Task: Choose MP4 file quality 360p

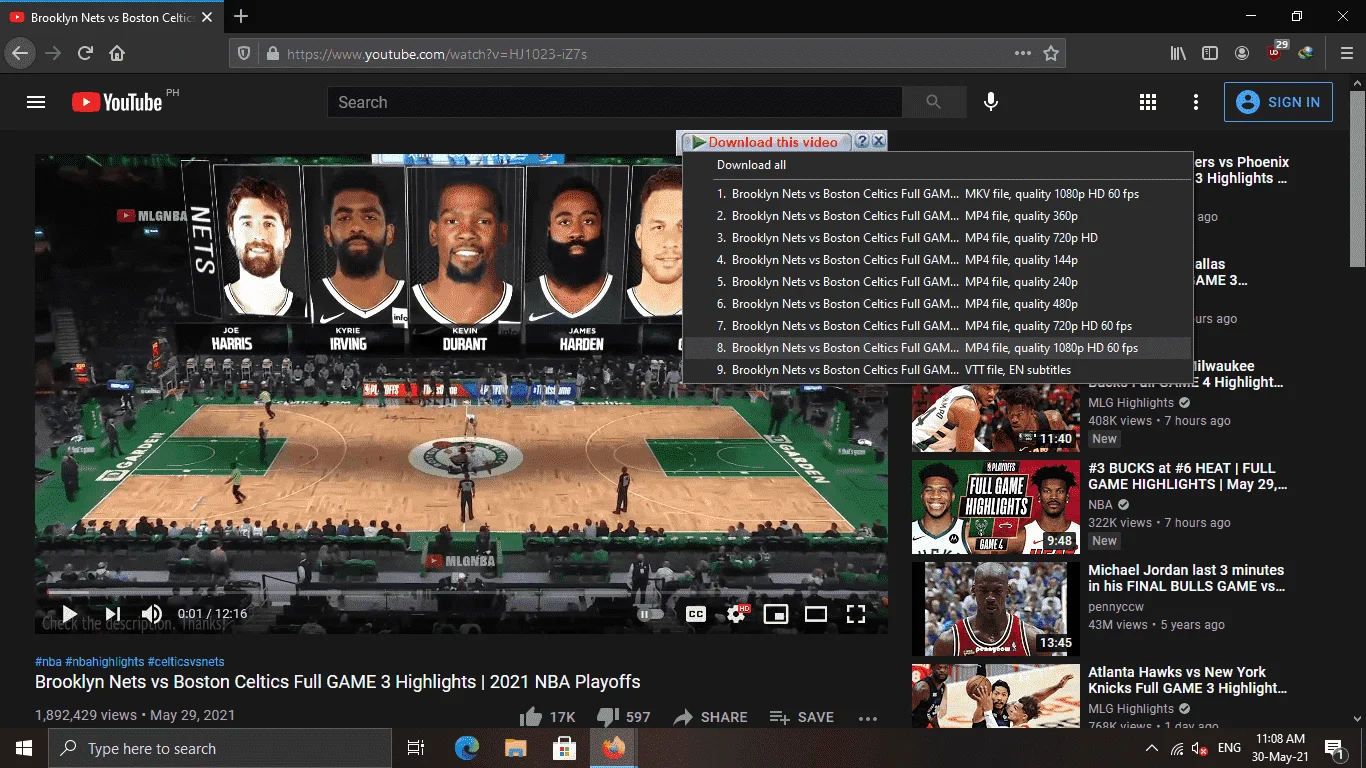Action: (938, 216)
